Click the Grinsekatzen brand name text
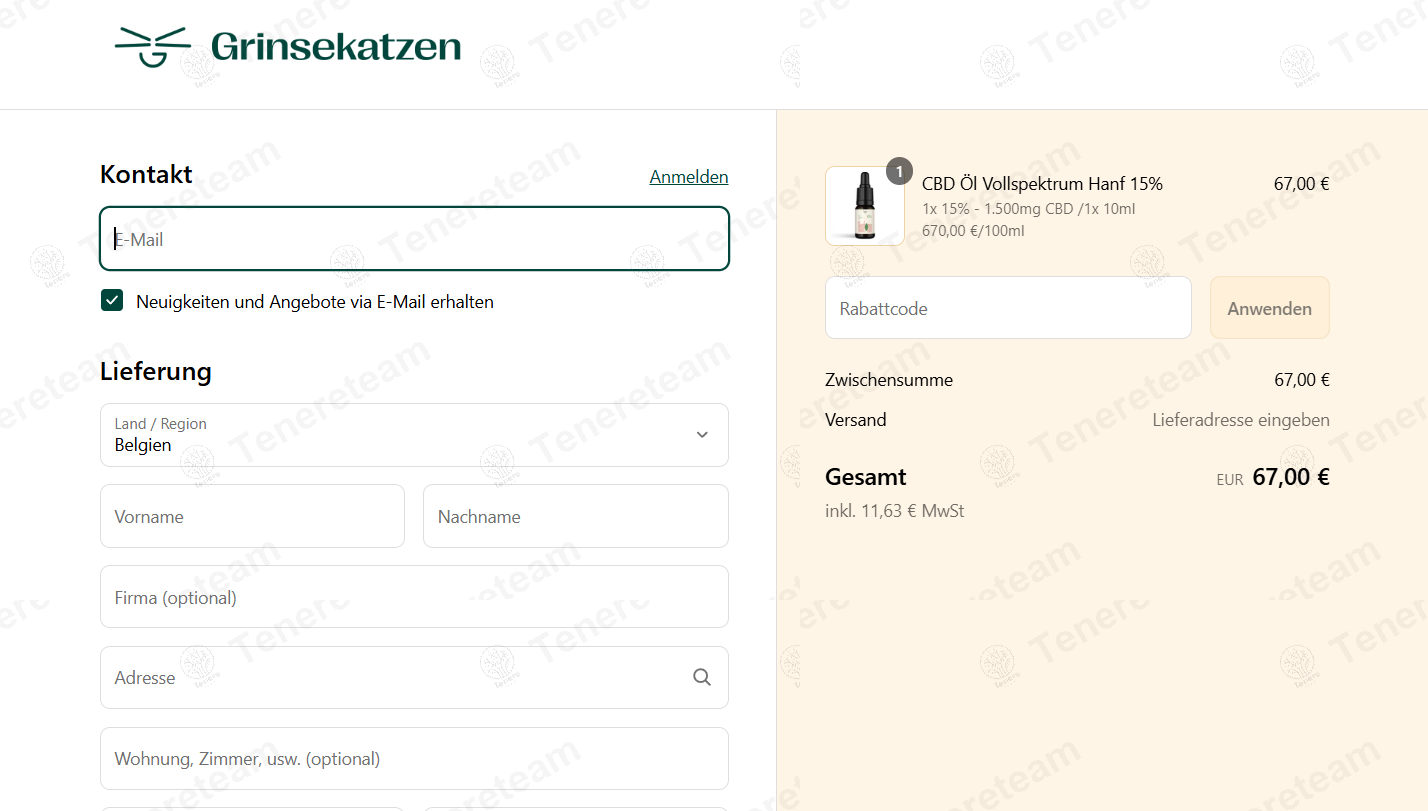Viewport: 1428px width, 811px height. click(336, 46)
